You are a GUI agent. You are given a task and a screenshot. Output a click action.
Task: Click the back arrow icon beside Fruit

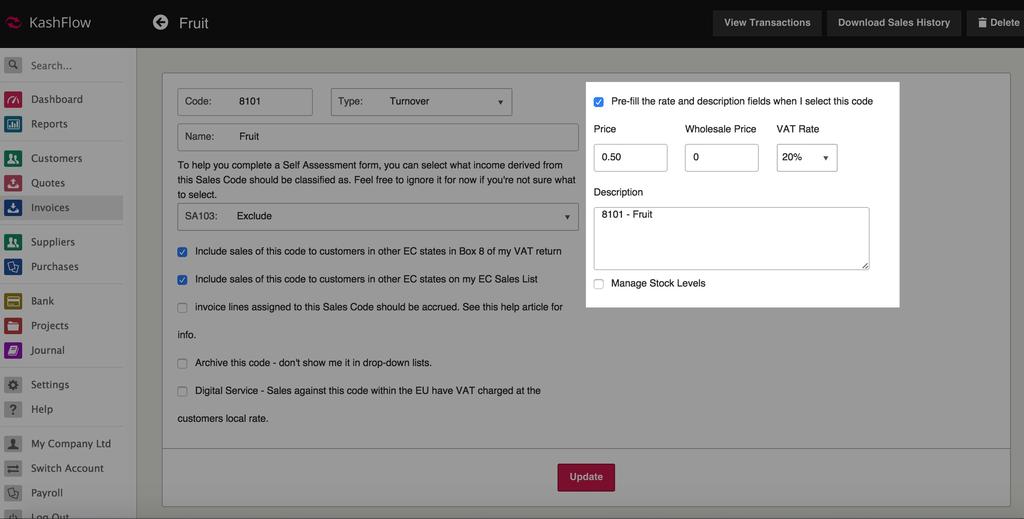tap(160, 22)
